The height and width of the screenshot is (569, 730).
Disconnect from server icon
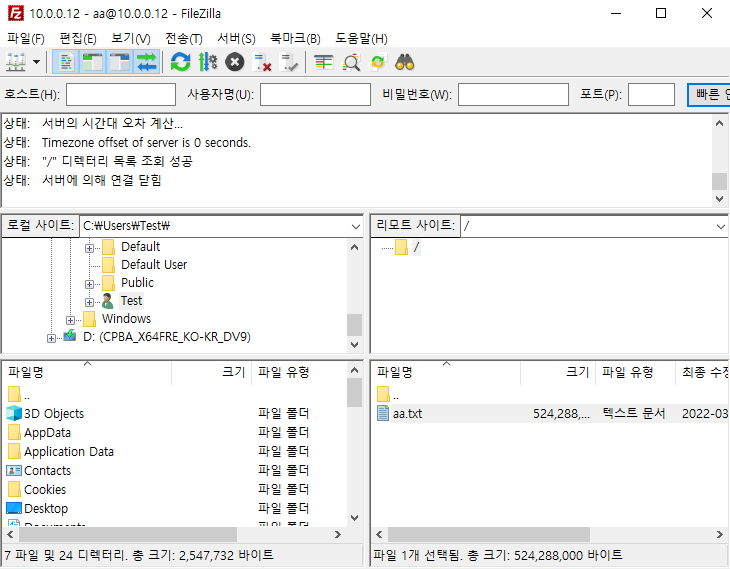coord(262,62)
